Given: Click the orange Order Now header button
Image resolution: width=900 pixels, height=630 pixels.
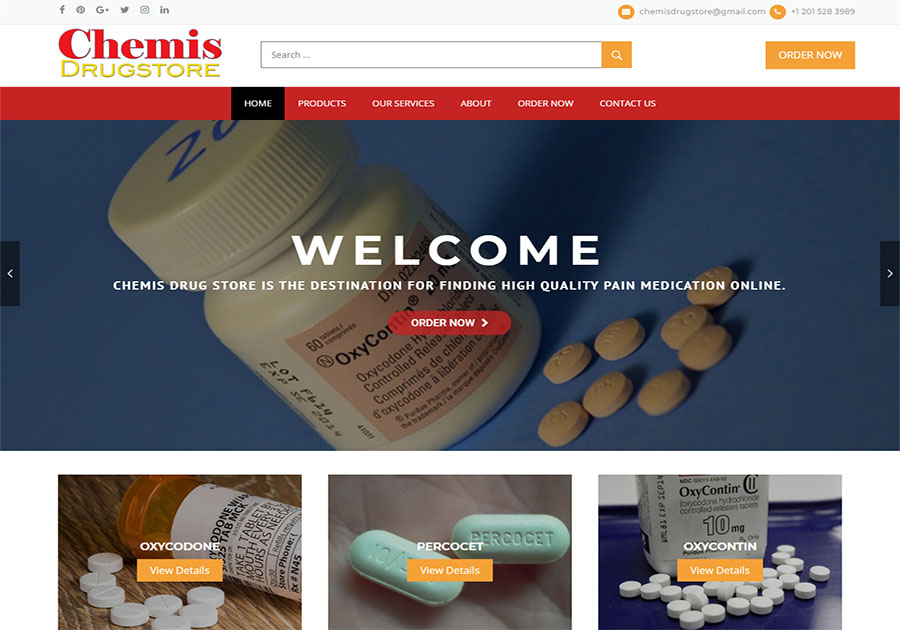Looking at the screenshot, I should pos(810,55).
